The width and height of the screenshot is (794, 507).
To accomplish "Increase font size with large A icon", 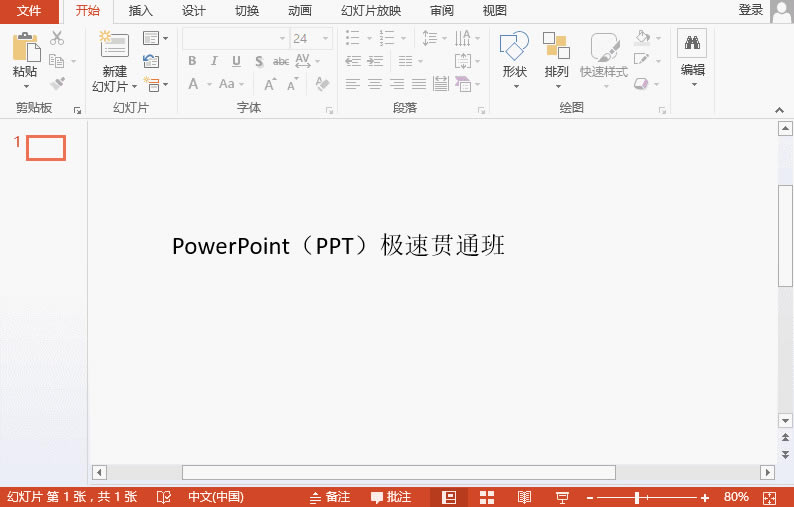I will pos(270,84).
